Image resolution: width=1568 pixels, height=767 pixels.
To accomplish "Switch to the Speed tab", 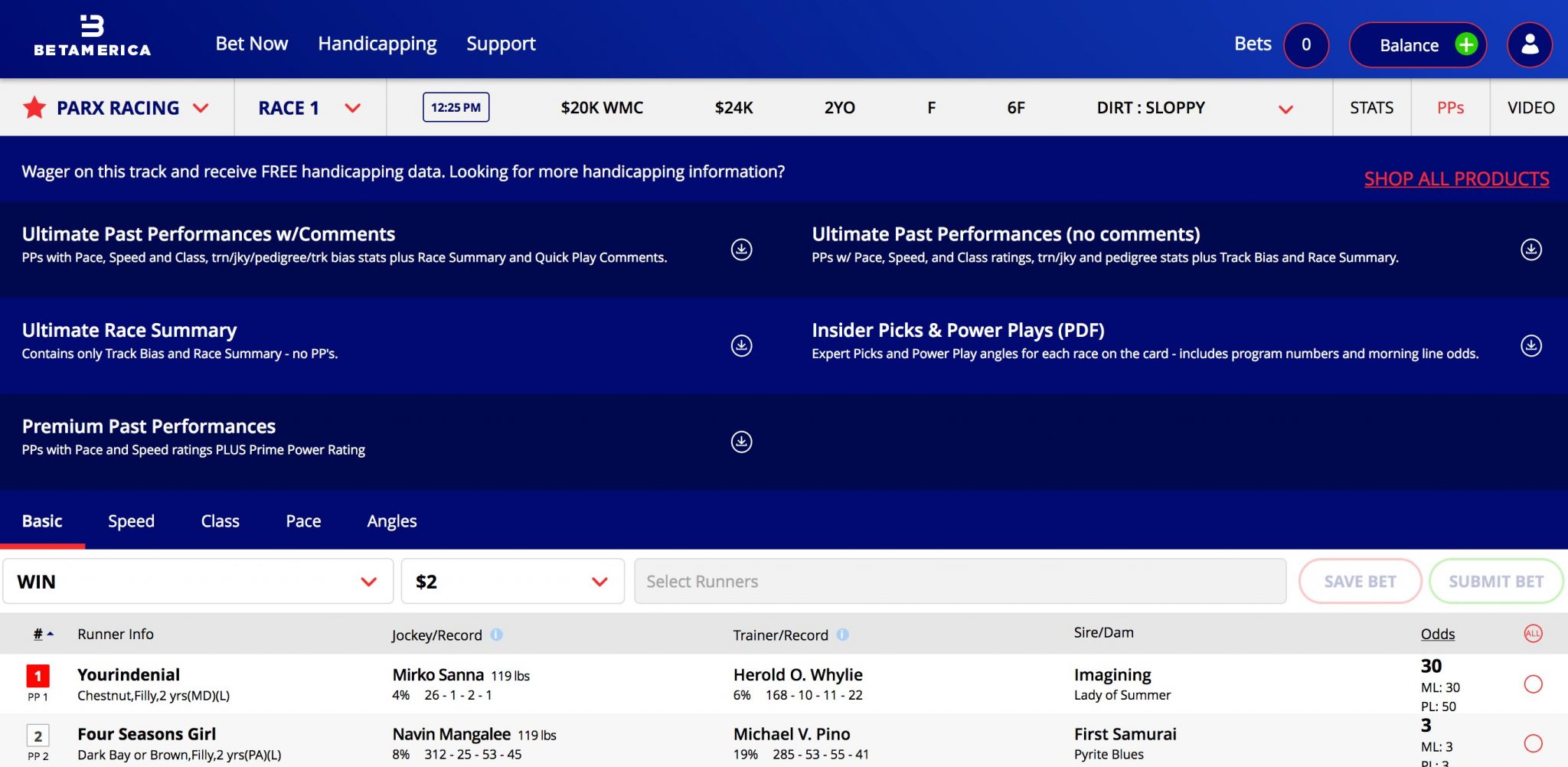I will click(x=131, y=521).
